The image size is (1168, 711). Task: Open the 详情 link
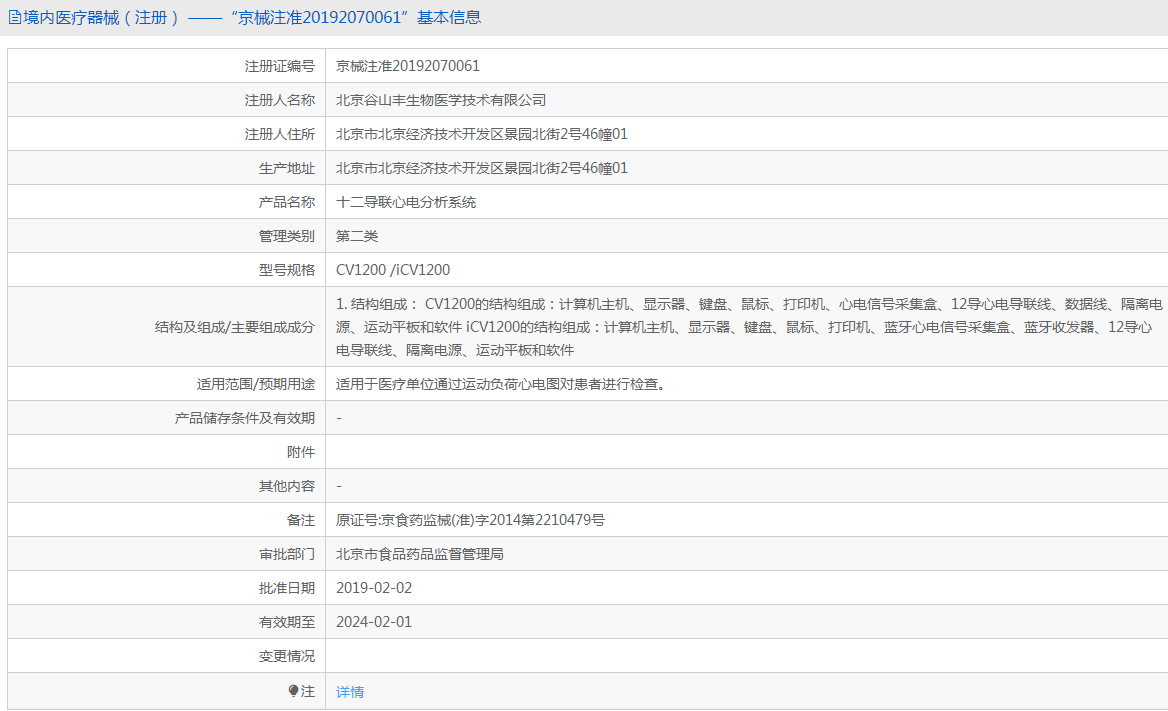click(350, 692)
